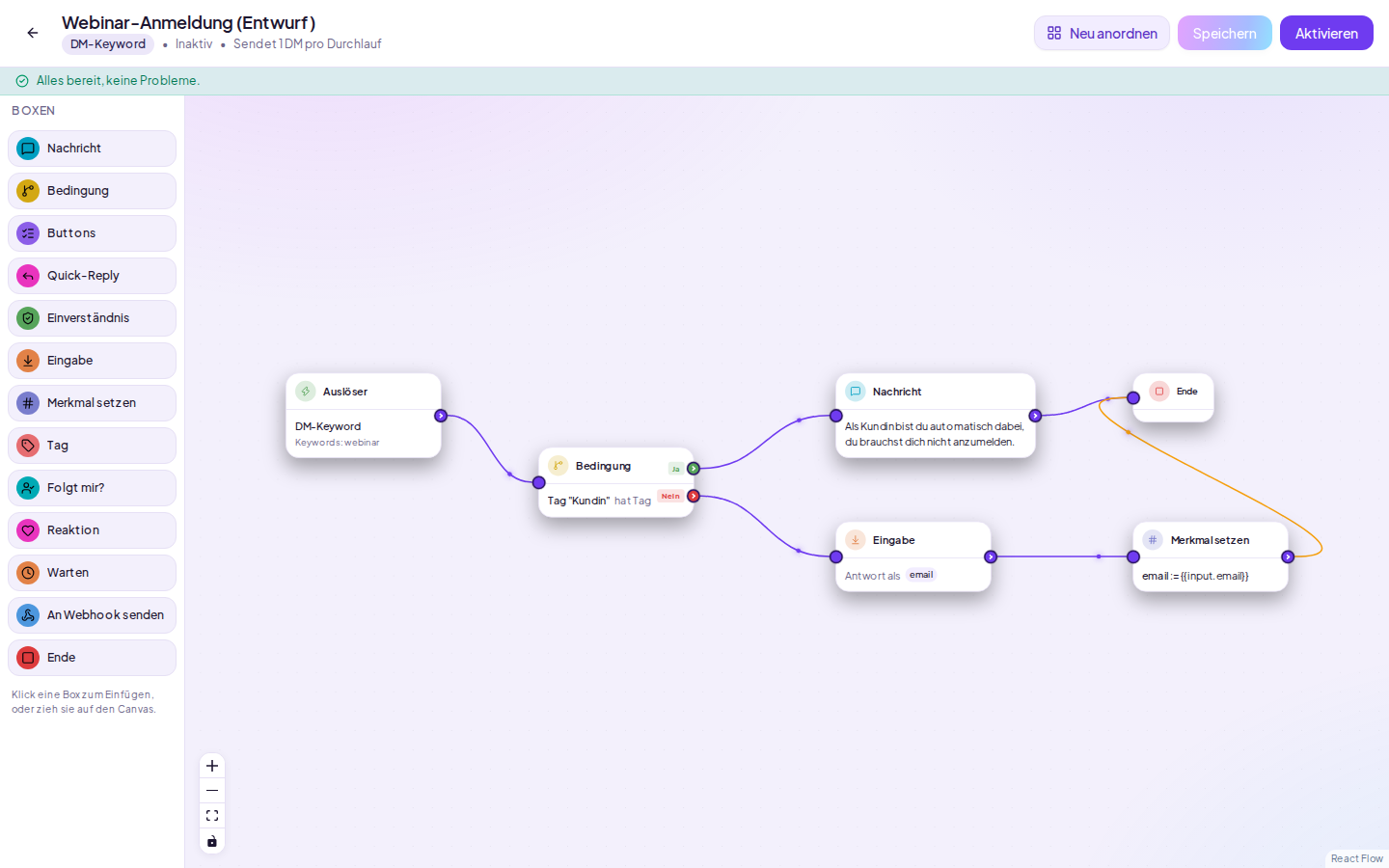The height and width of the screenshot is (868, 1389).
Task: Click the Bedingung node input handle
Action: pyautogui.click(x=539, y=482)
